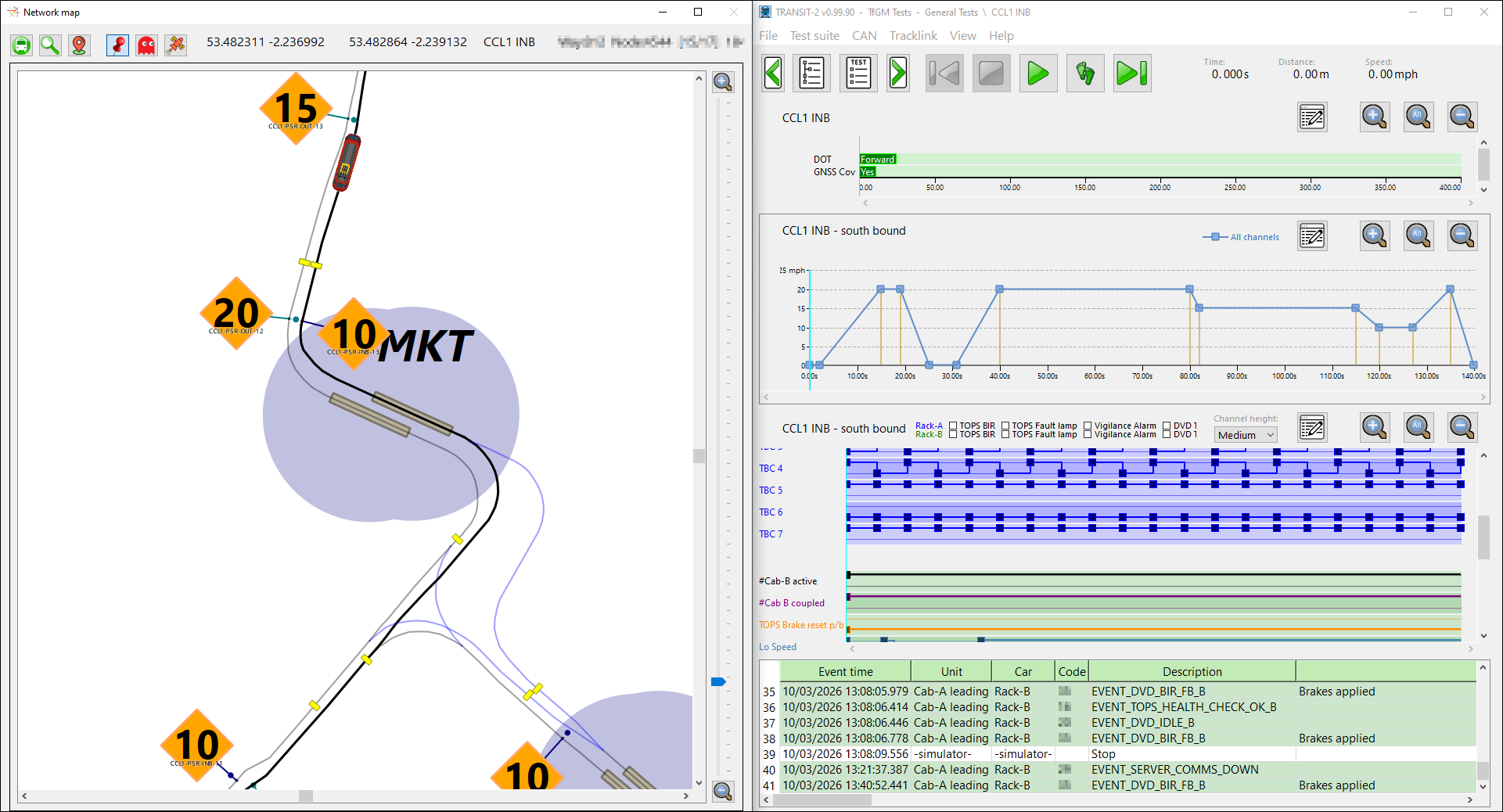Enable Rack-B Vigilance Alarm checkbox
This screenshot has height=812, width=1503.
pyautogui.click(x=1088, y=435)
